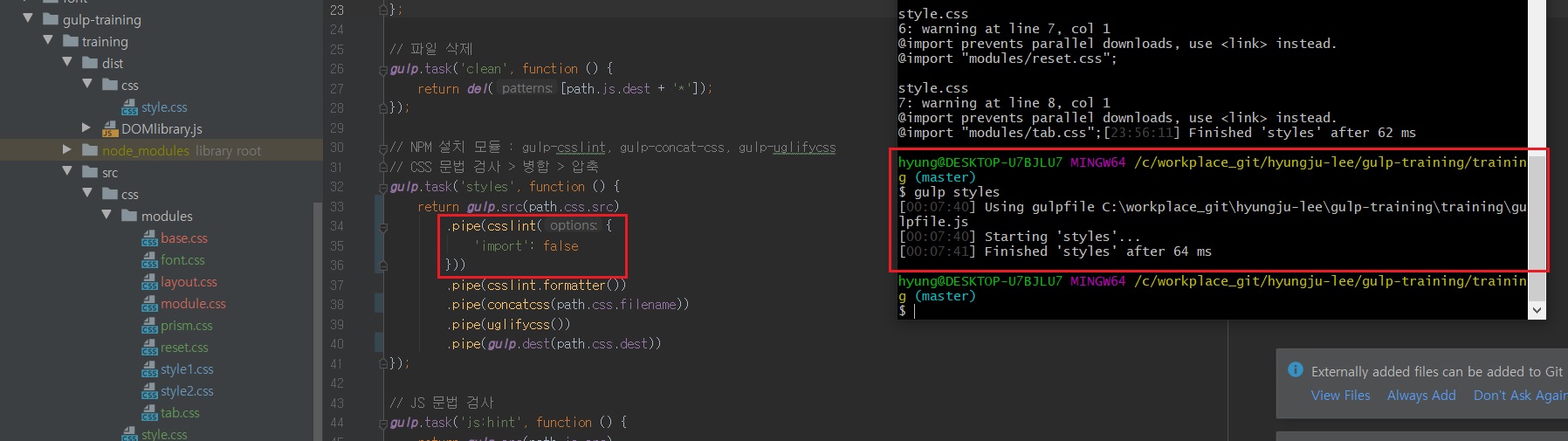This screenshot has width=1568, height=441.
Task: Fold the 'clean' task function at line 26
Action: [382, 69]
